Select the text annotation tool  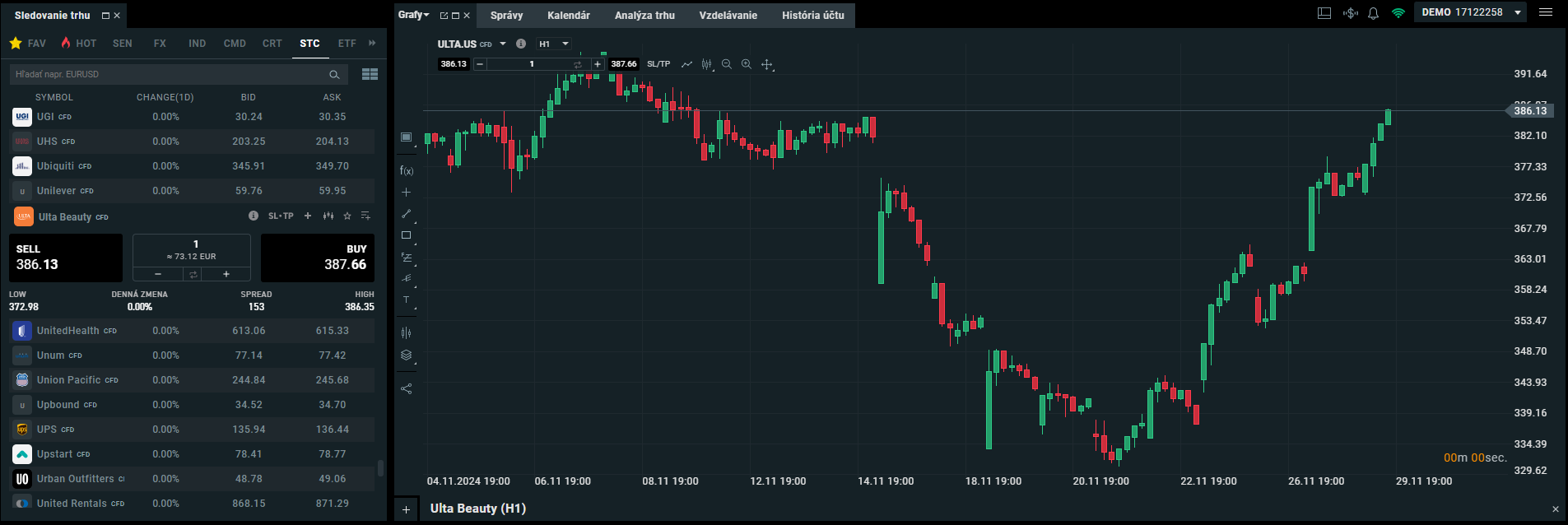(x=406, y=300)
